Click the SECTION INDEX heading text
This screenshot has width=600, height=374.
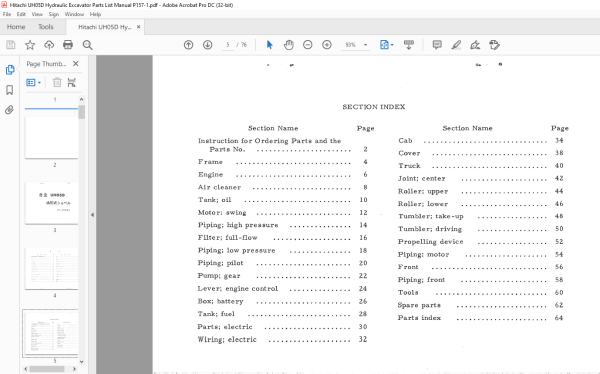tap(374, 107)
